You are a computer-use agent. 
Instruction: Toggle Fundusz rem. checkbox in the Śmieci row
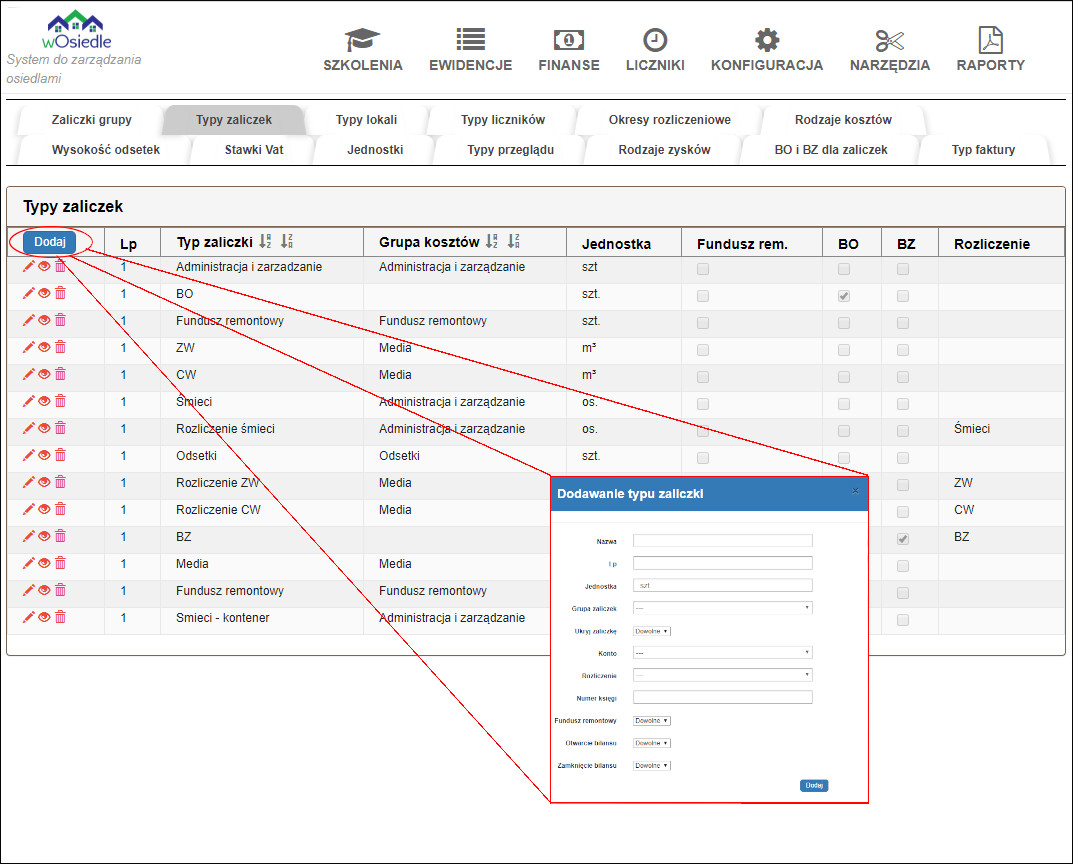pyautogui.click(x=703, y=404)
